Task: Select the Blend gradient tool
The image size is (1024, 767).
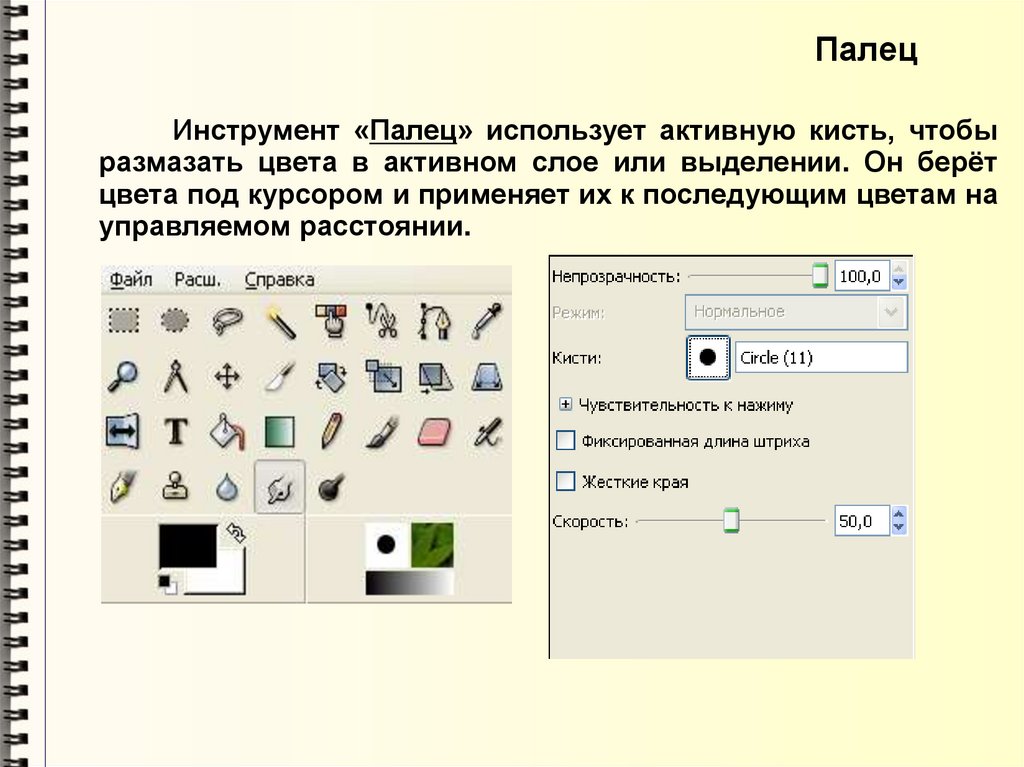Action: click(280, 432)
